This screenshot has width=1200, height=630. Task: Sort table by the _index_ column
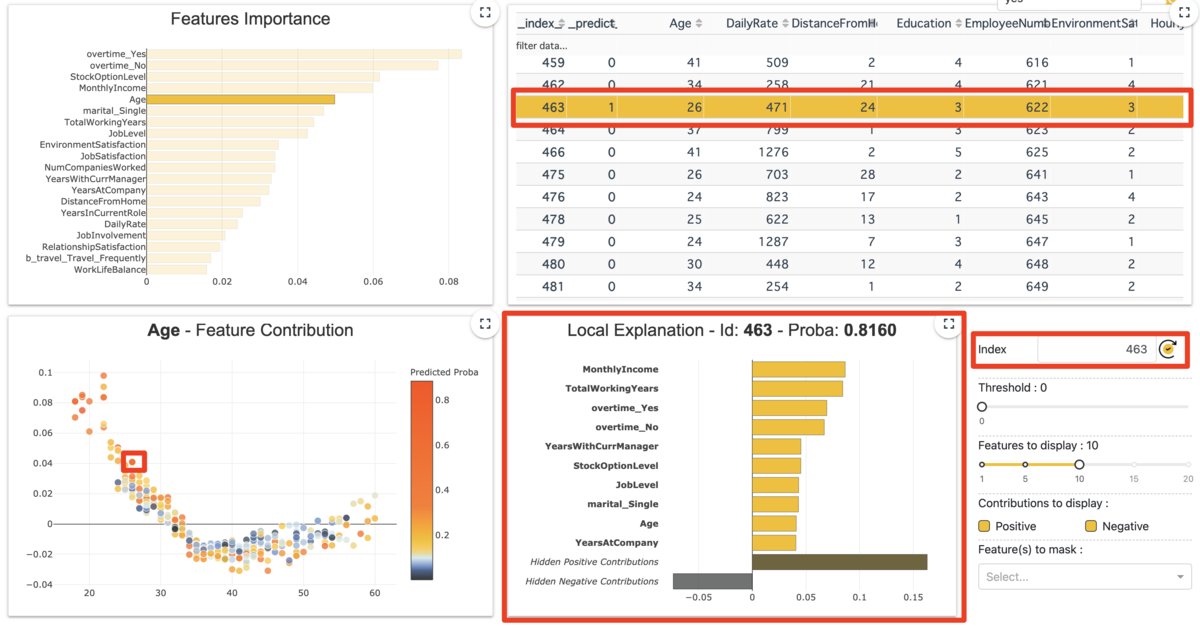(x=562, y=23)
